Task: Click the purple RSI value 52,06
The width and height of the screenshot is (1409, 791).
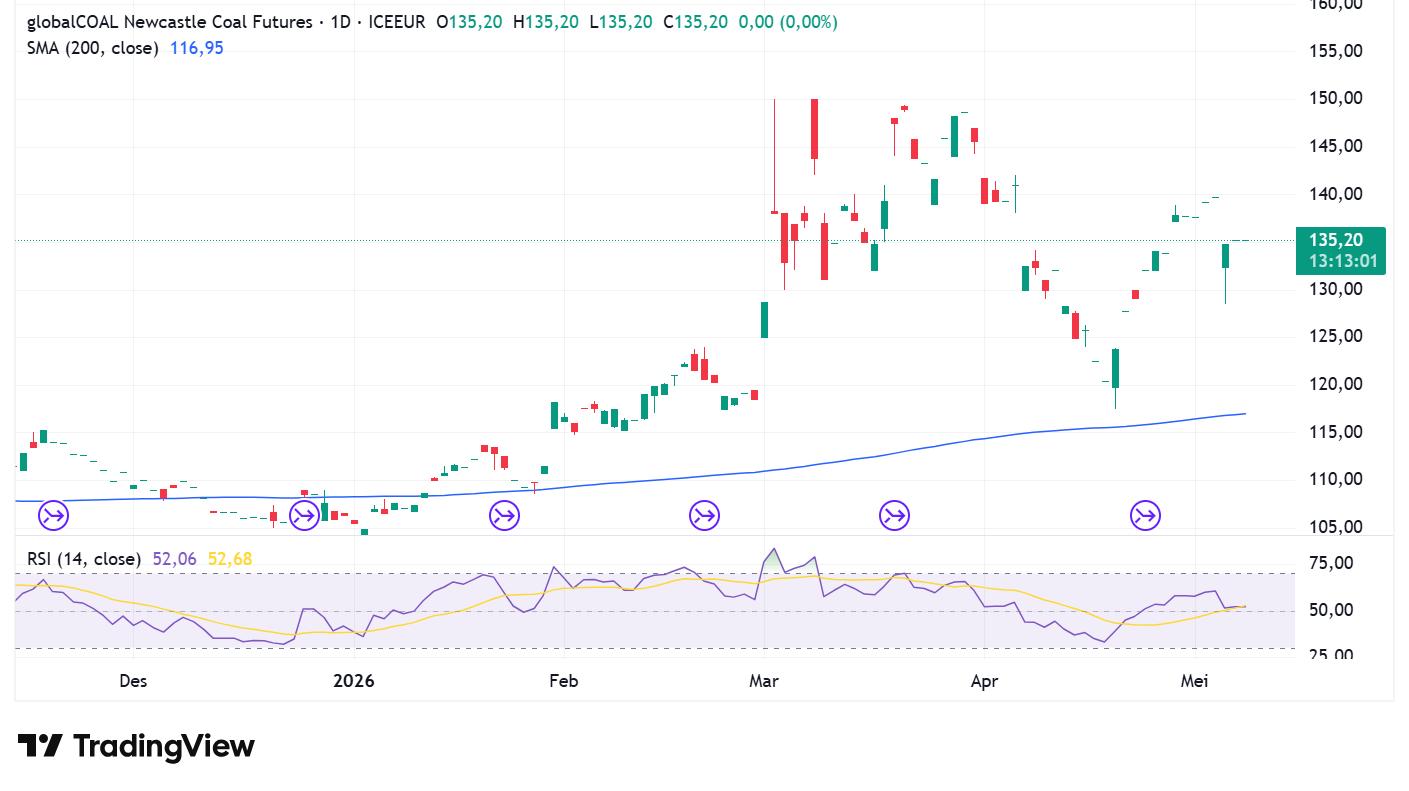Action: (174, 559)
